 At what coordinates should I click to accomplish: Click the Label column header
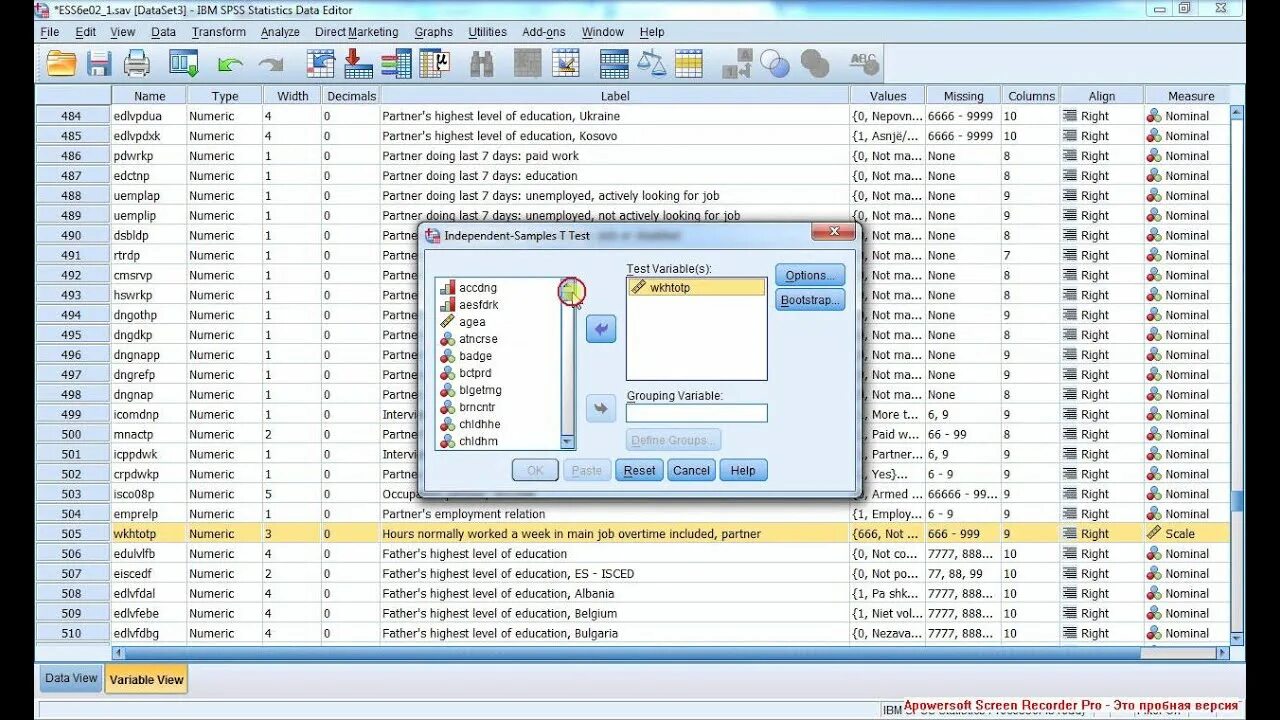(615, 96)
